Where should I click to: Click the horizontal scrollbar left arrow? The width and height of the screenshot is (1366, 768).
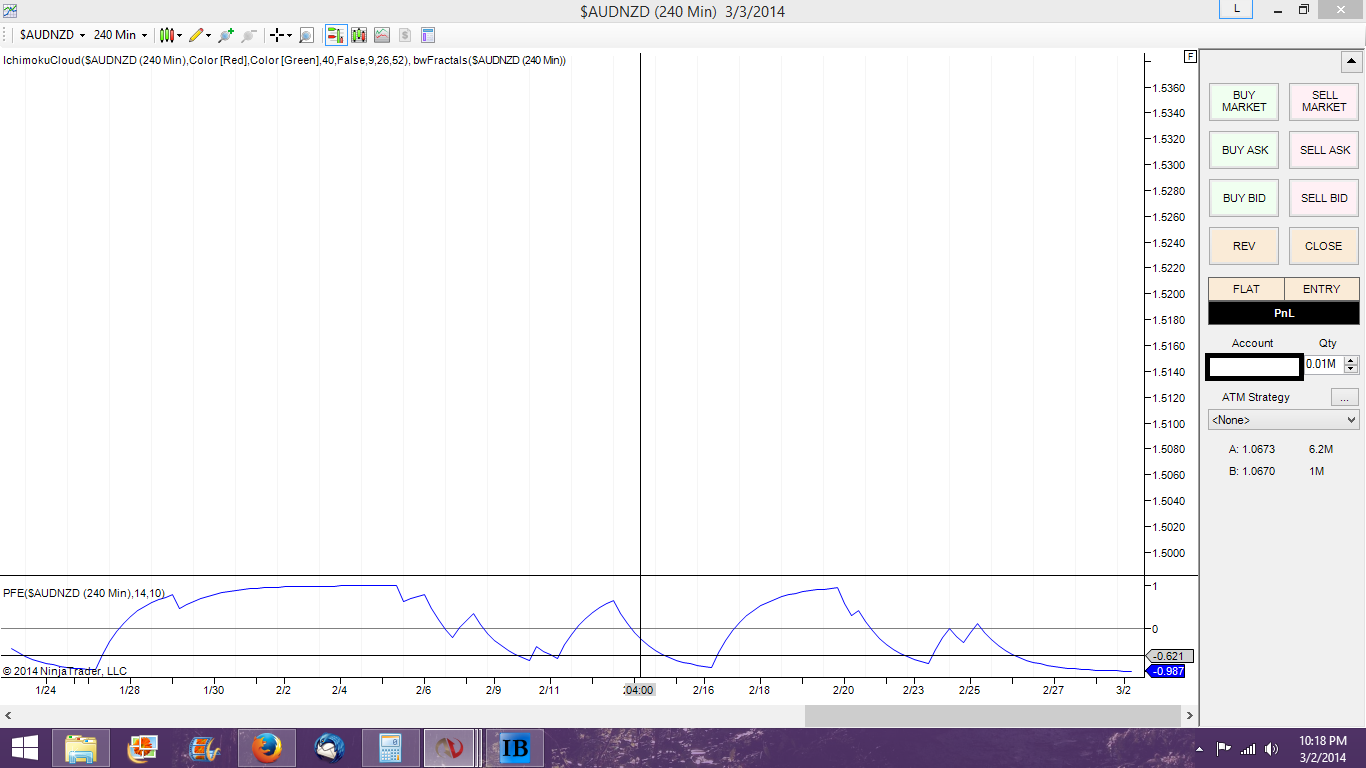9,716
